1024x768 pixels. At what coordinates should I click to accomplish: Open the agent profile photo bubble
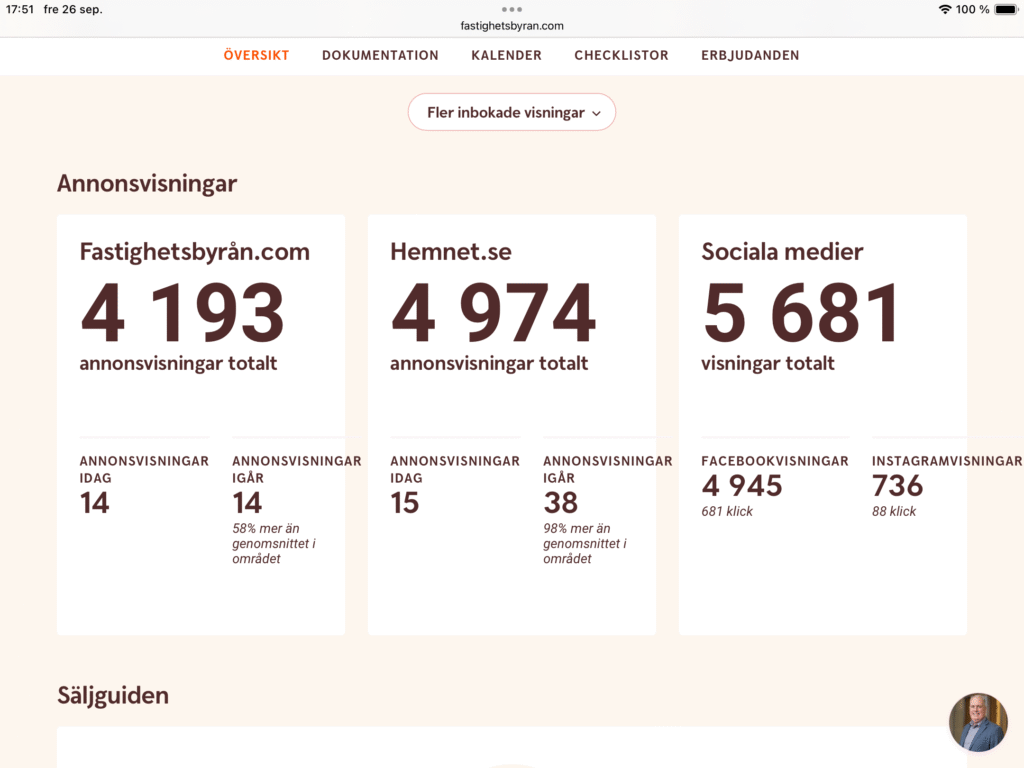978,722
